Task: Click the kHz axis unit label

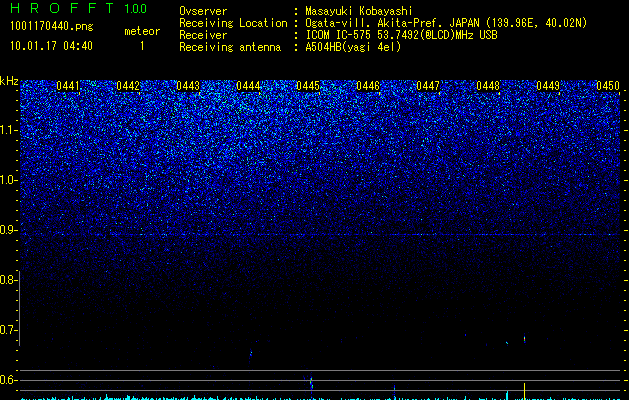Action: tap(9, 81)
